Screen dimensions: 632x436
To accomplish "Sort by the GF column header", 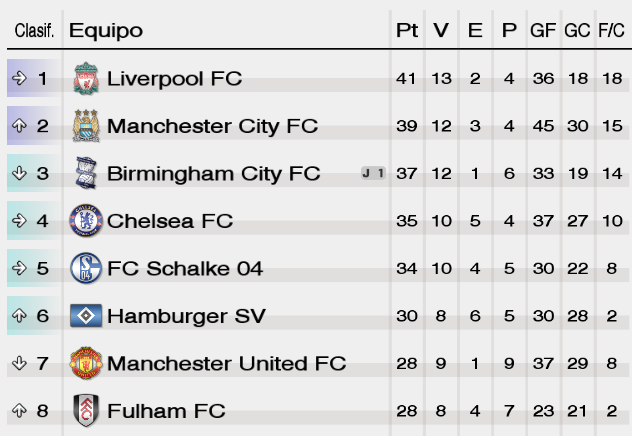I will [x=543, y=30].
